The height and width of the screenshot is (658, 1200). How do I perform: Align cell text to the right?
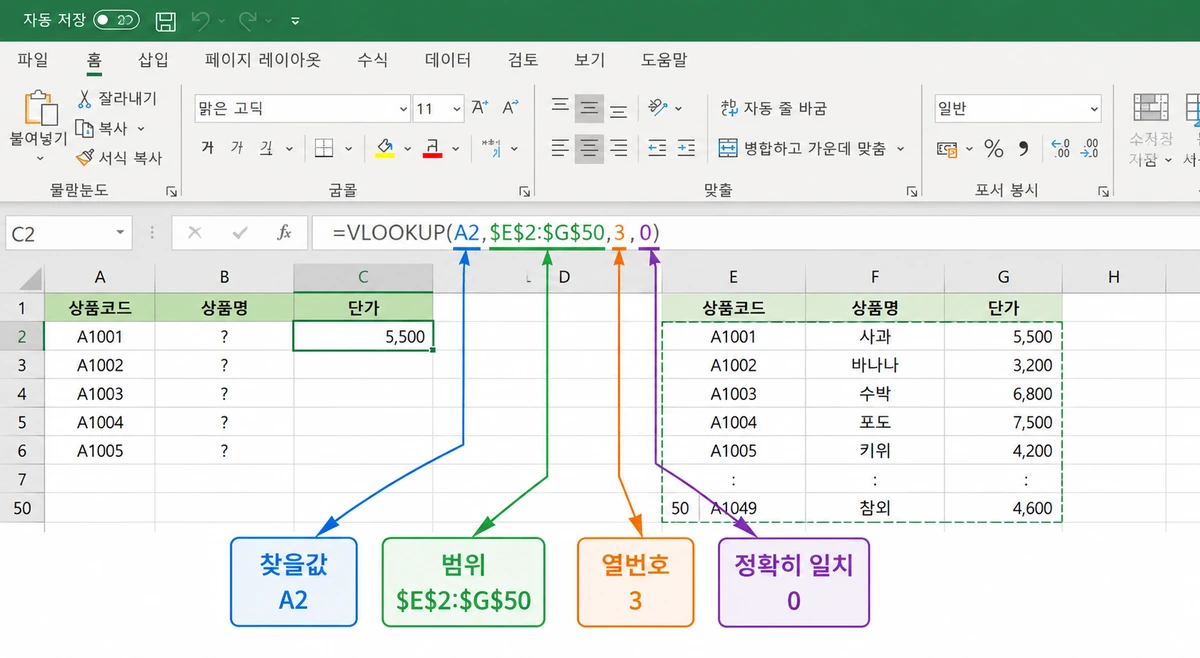[619, 148]
